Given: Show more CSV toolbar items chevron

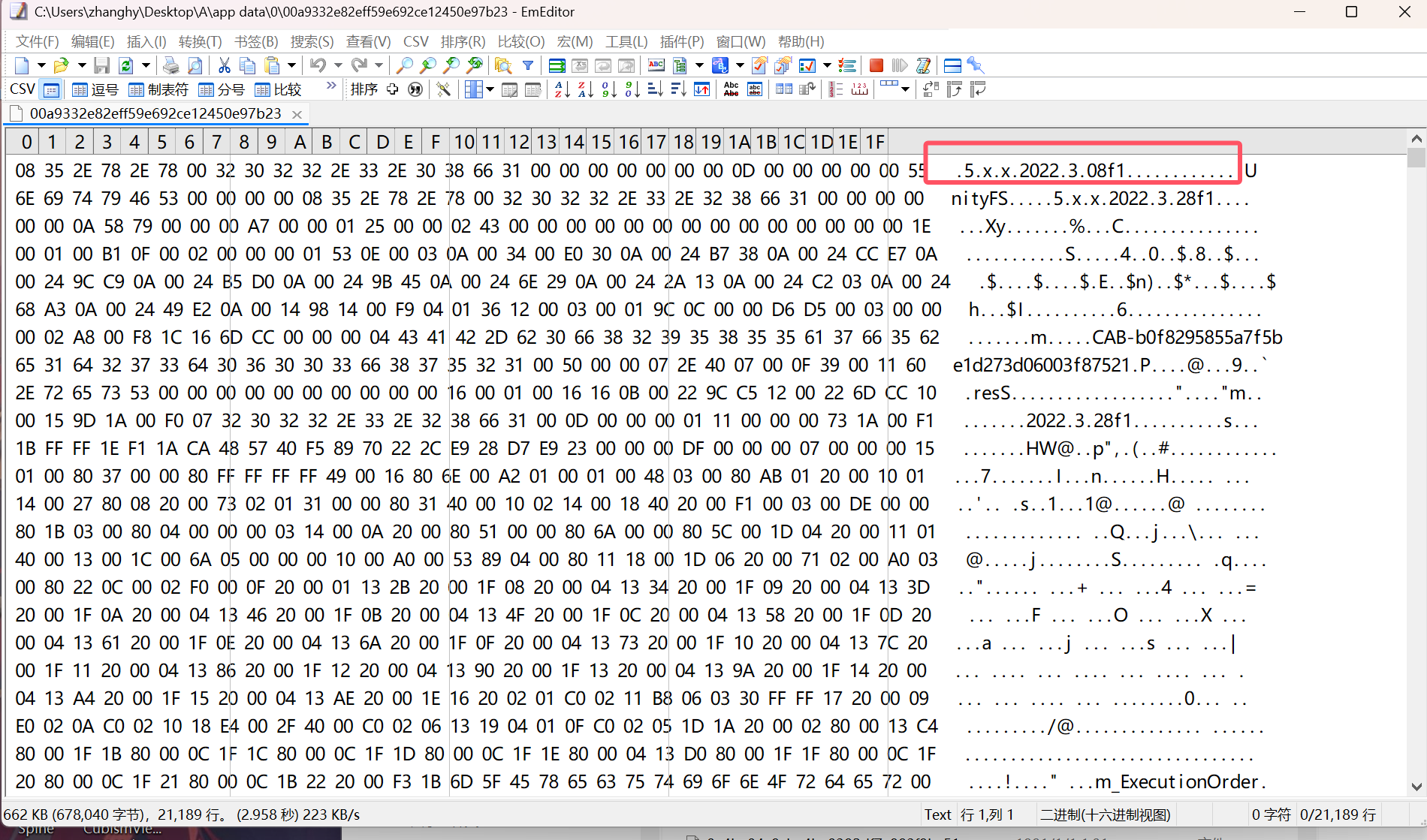Looking at the screenshot, I should point(331,86).
